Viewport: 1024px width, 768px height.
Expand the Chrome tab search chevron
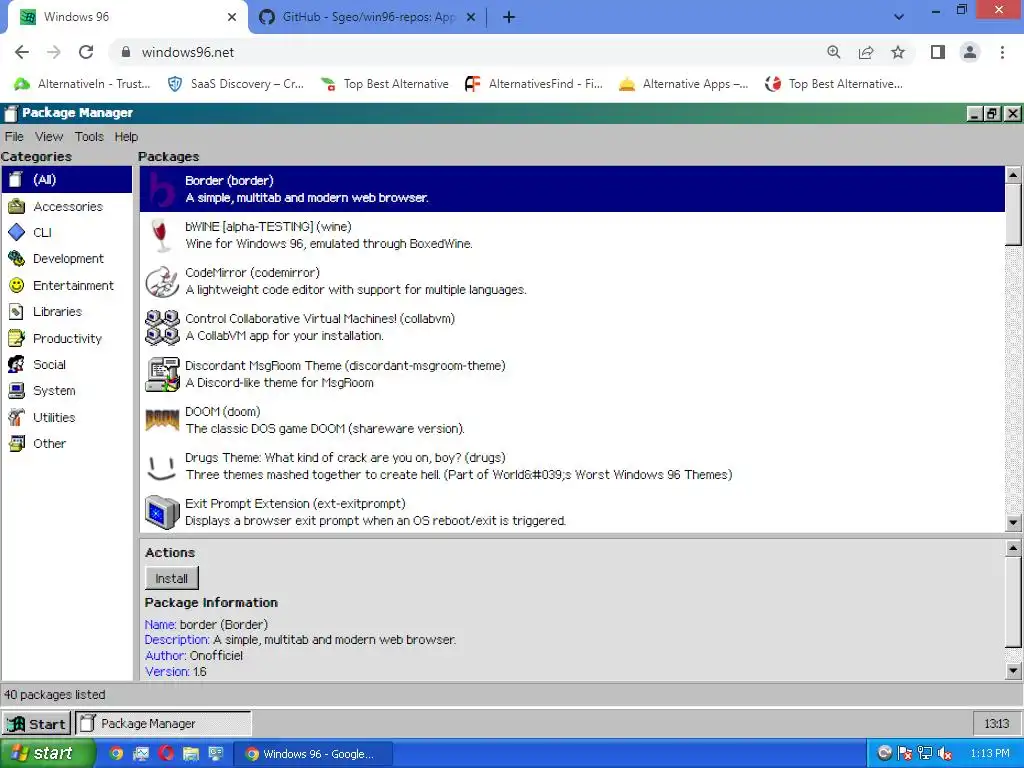[x=899, y=17]
